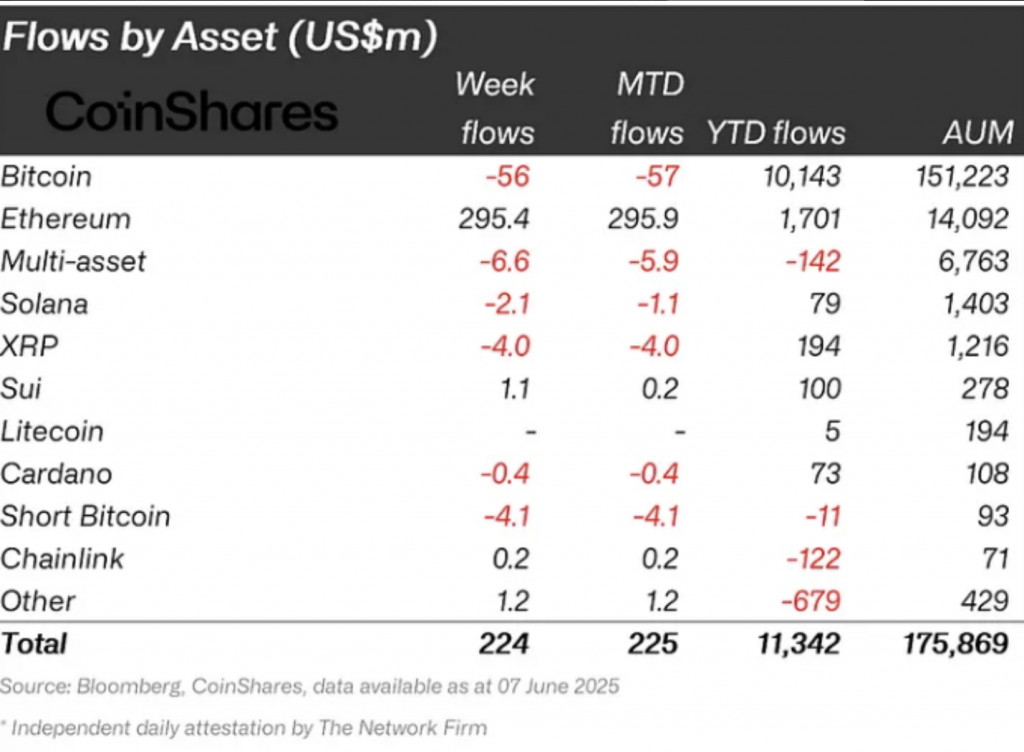Select the Bitcoin row label
Image resolution: width=1024 pixels, height=752 pixels.
tap(46, 177)
